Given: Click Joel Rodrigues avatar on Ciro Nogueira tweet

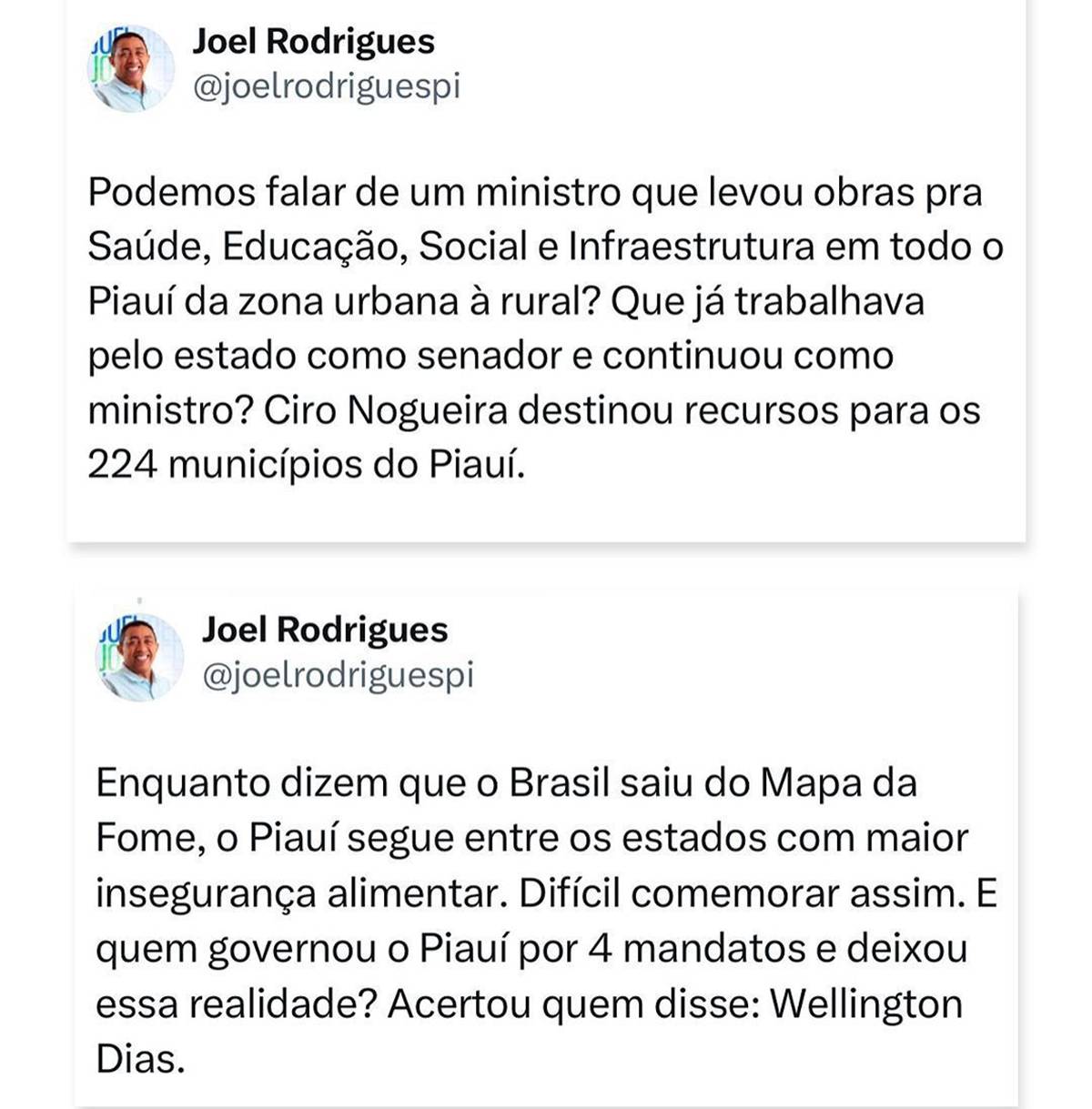Looking at the screenshot, I should pos(130,70).
